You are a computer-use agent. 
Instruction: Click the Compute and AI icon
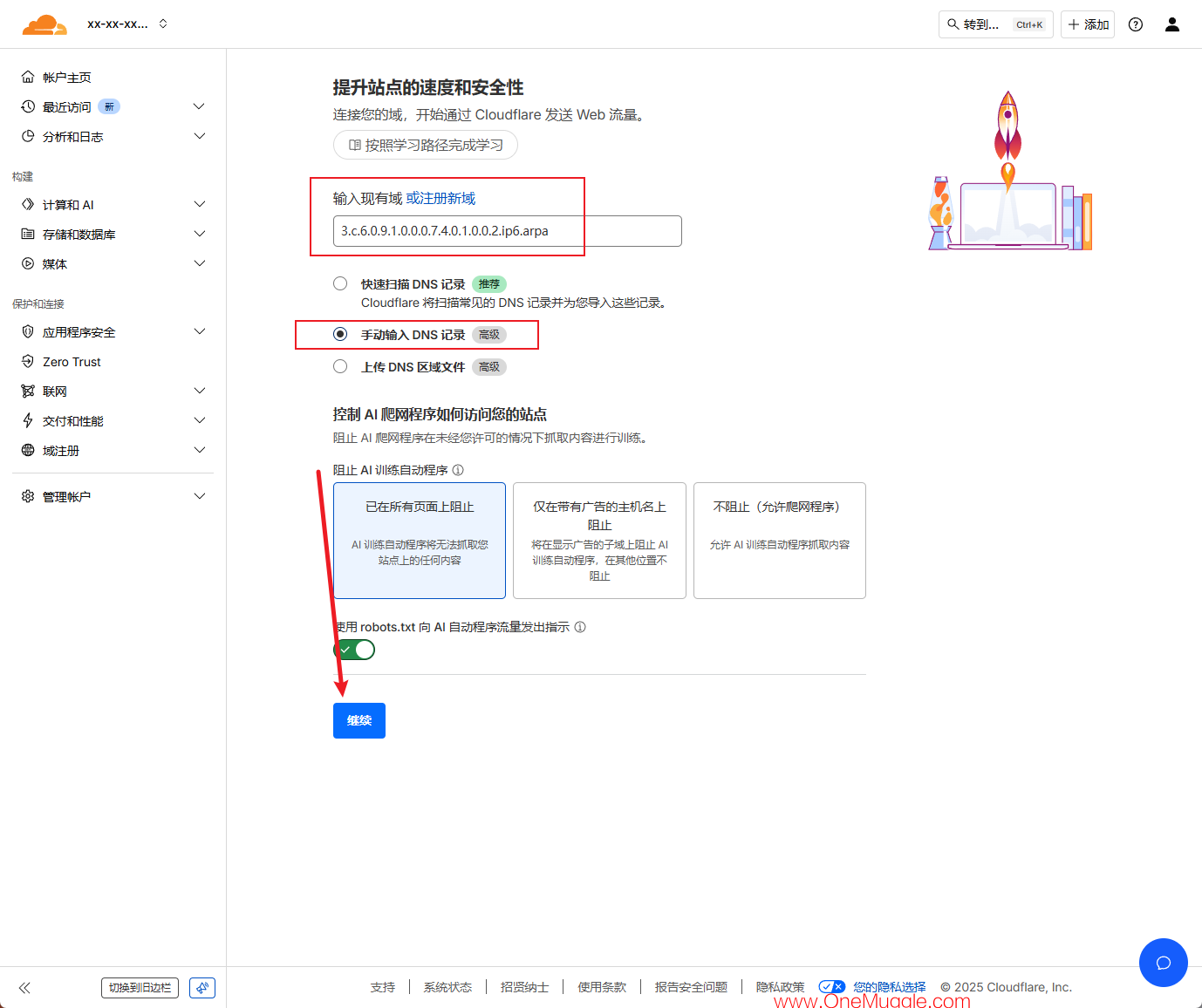(28, 204)
